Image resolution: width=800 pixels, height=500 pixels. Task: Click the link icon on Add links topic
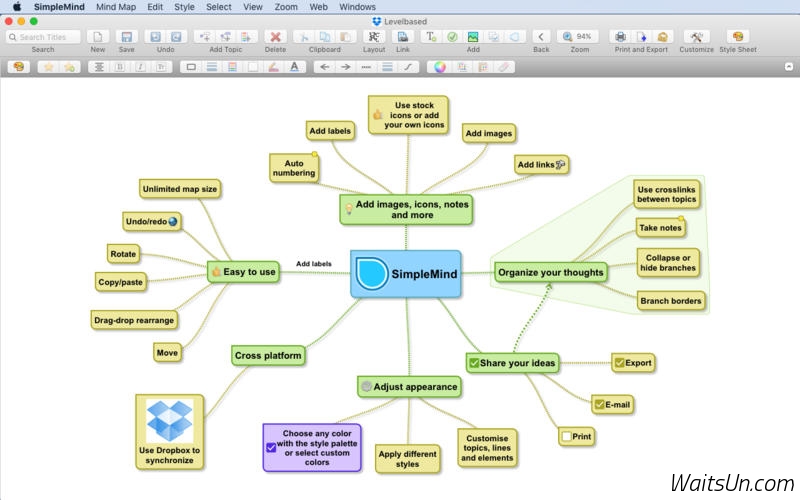pyautogui.click(x=560, y=164)
